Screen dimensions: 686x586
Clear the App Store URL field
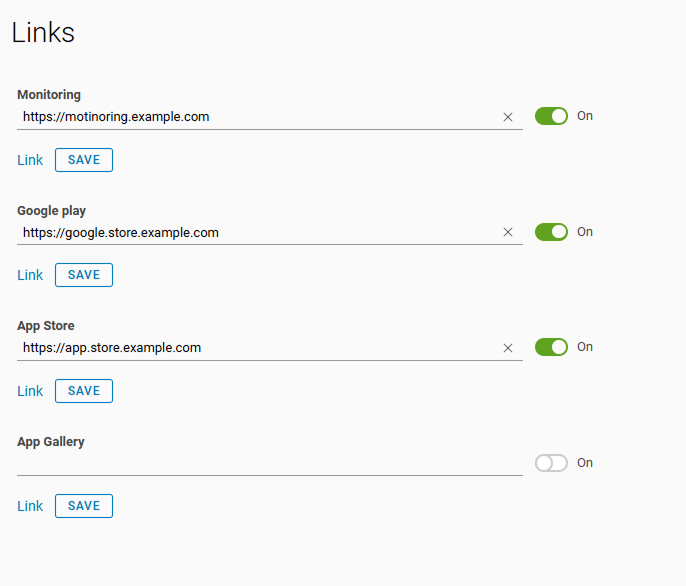pos(507,348)
